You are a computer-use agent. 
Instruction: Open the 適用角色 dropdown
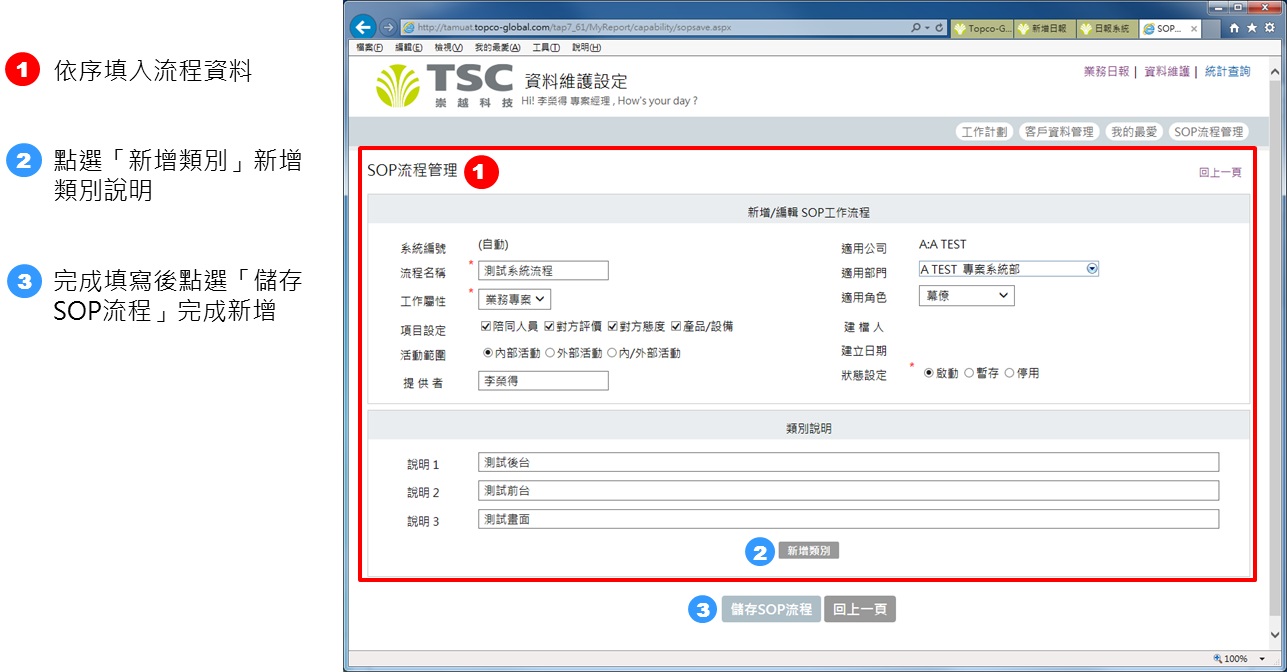click(x=966, y=295)
